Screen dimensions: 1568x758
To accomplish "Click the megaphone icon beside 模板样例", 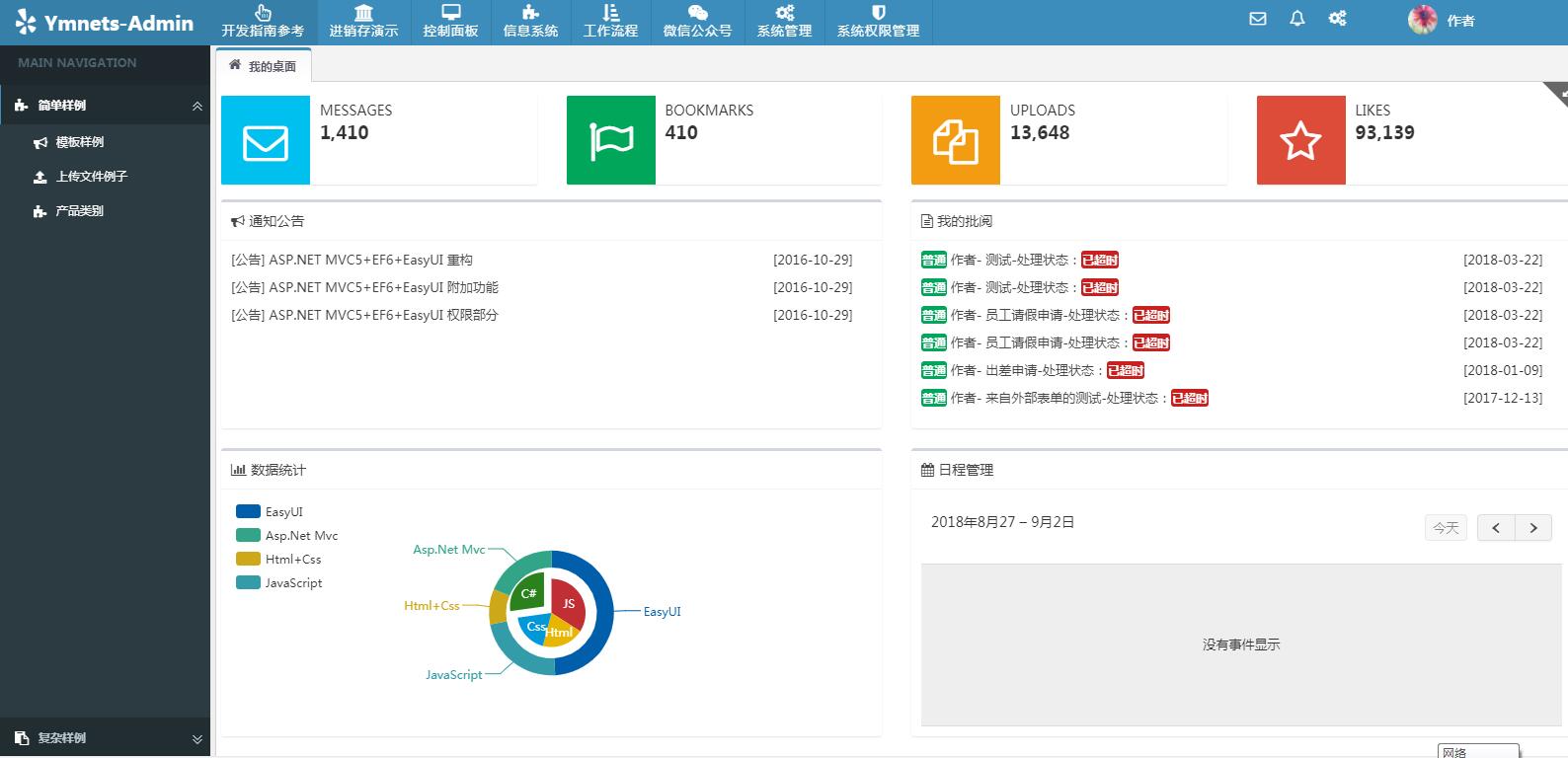I will tap(40, 143).
